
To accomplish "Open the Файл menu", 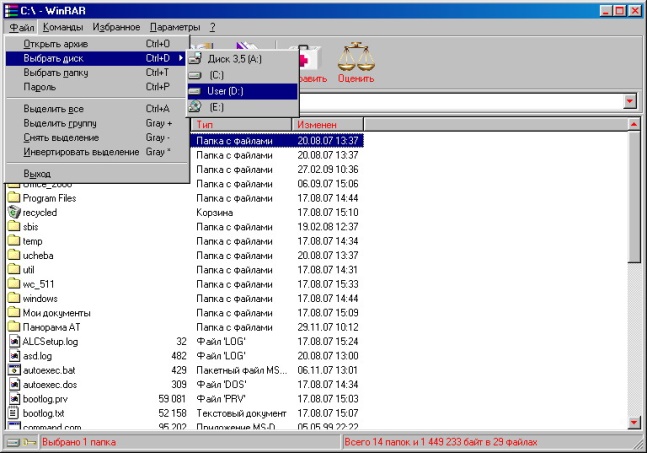I will [21, 27].
